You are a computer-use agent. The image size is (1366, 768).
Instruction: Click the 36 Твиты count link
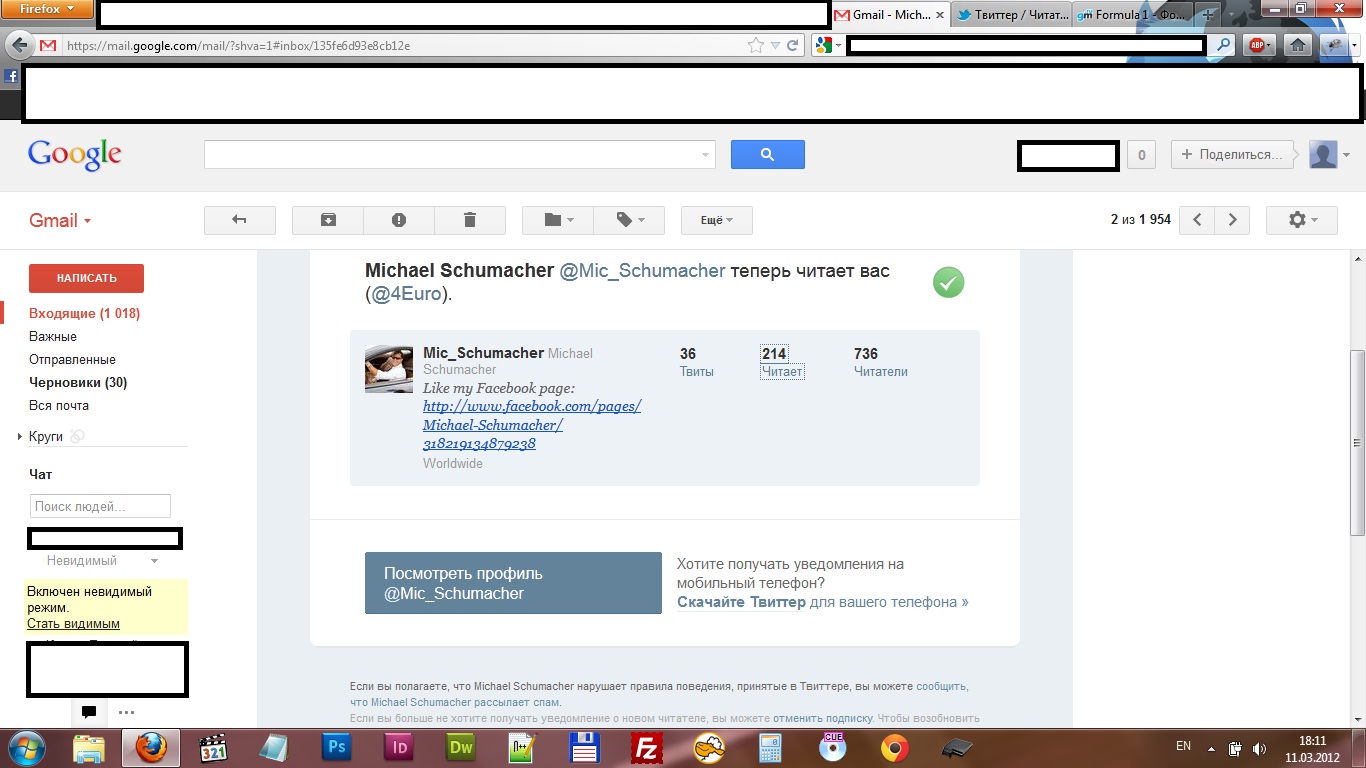(x=697, y=362)
